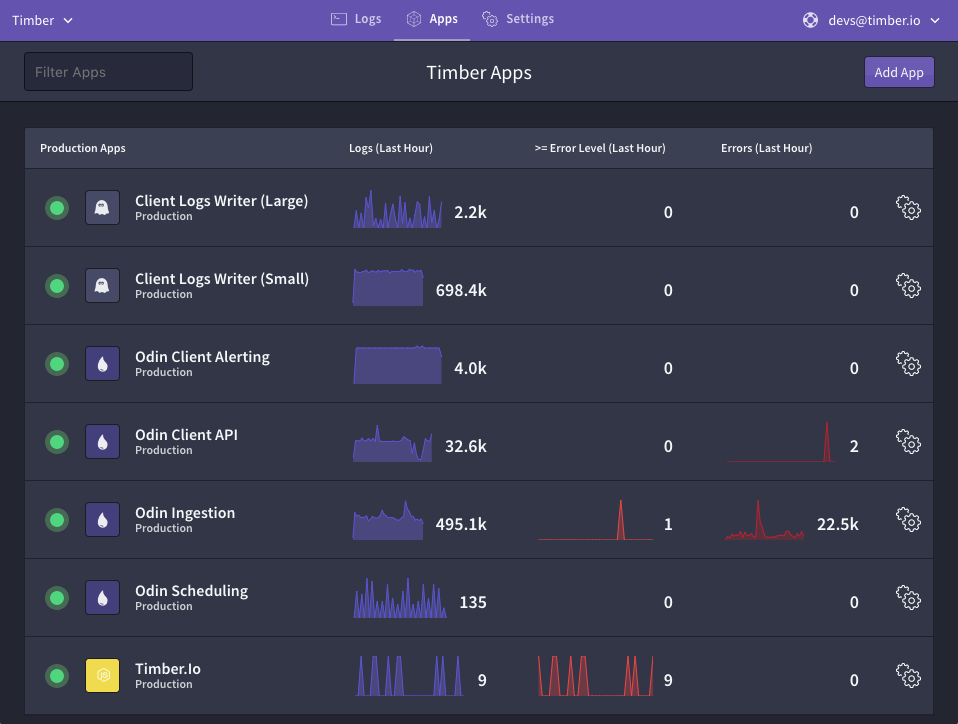Viewport: 958px width, 724px height.
Task: Click droplet icon of Odin Client Alerting
Action: click(x=102, y=364)
